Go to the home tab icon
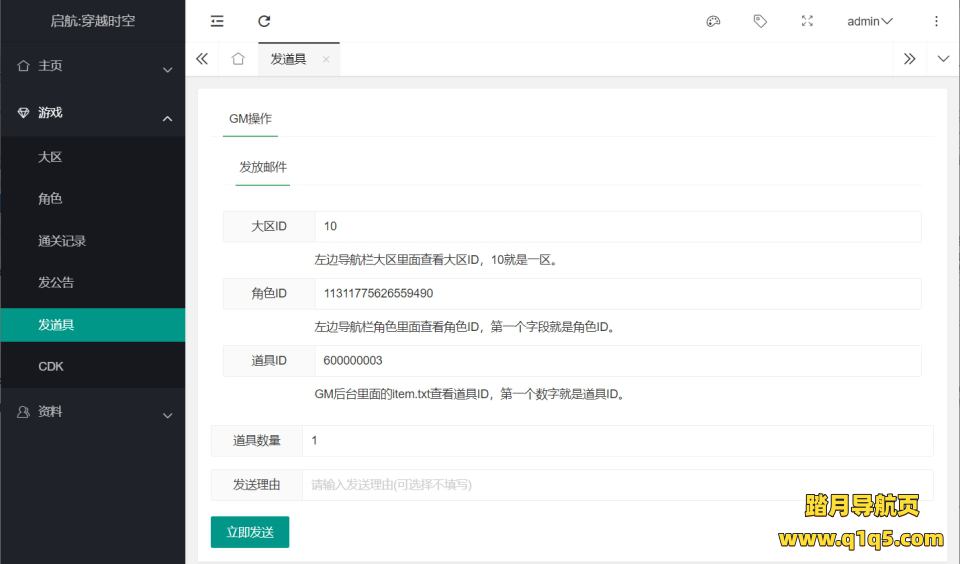This screenshot has height=564, width=960. 238,59
